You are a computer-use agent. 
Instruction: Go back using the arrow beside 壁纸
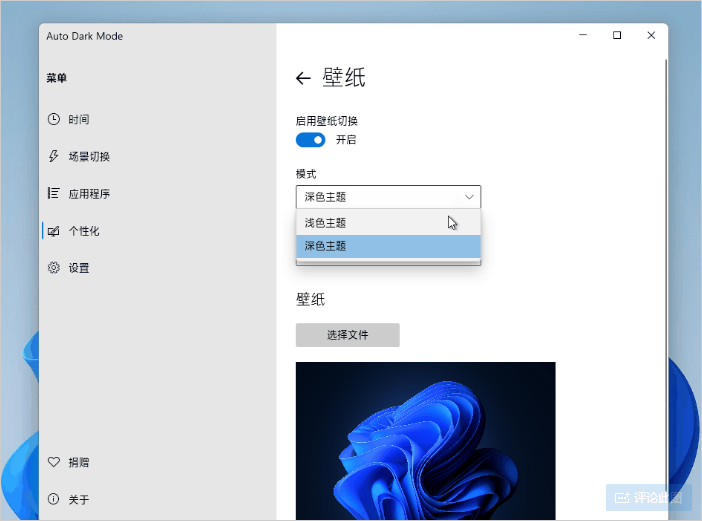click(304, 78)
